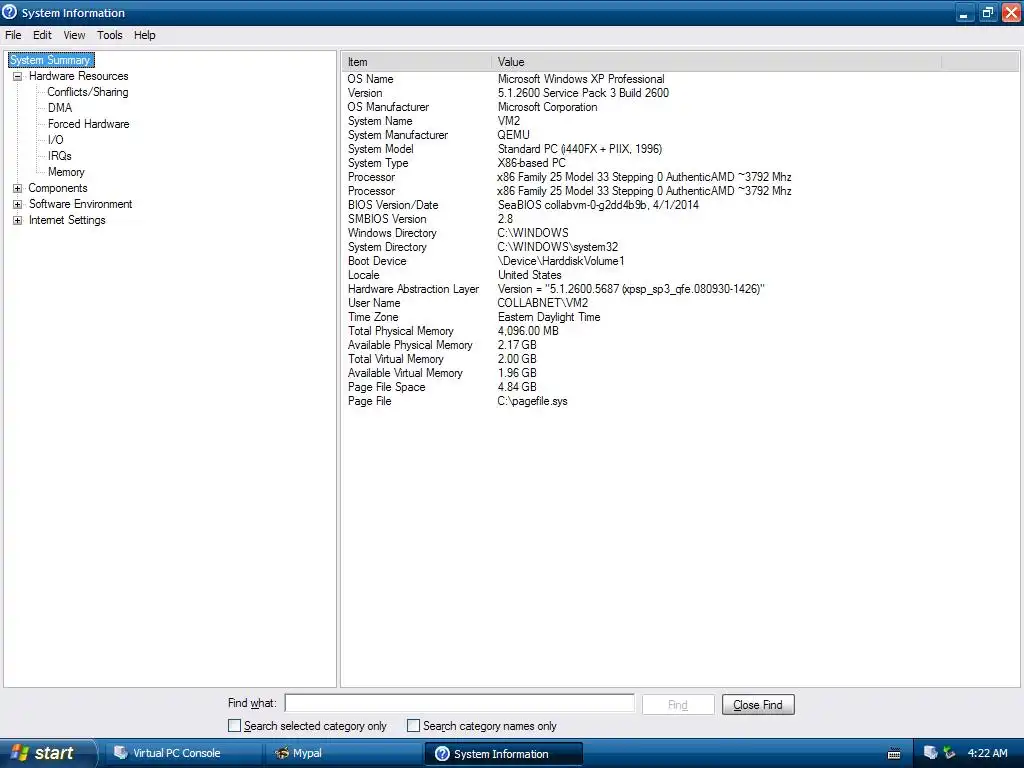This screenshot has width=1024, height=768.
Task: Expand the Internet Settings tree node
Action: [x=18, y=220]
